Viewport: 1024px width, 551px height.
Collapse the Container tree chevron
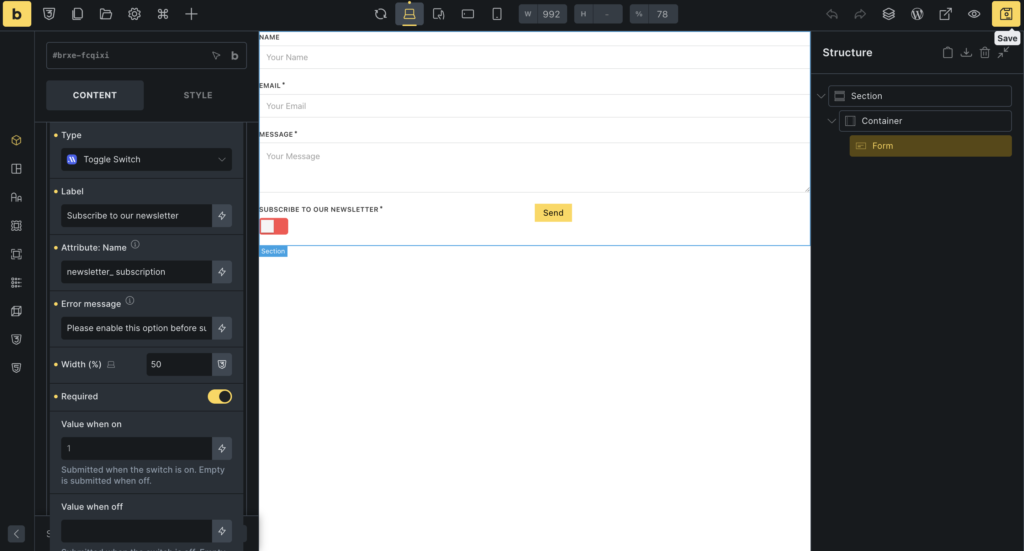(831, 121)
